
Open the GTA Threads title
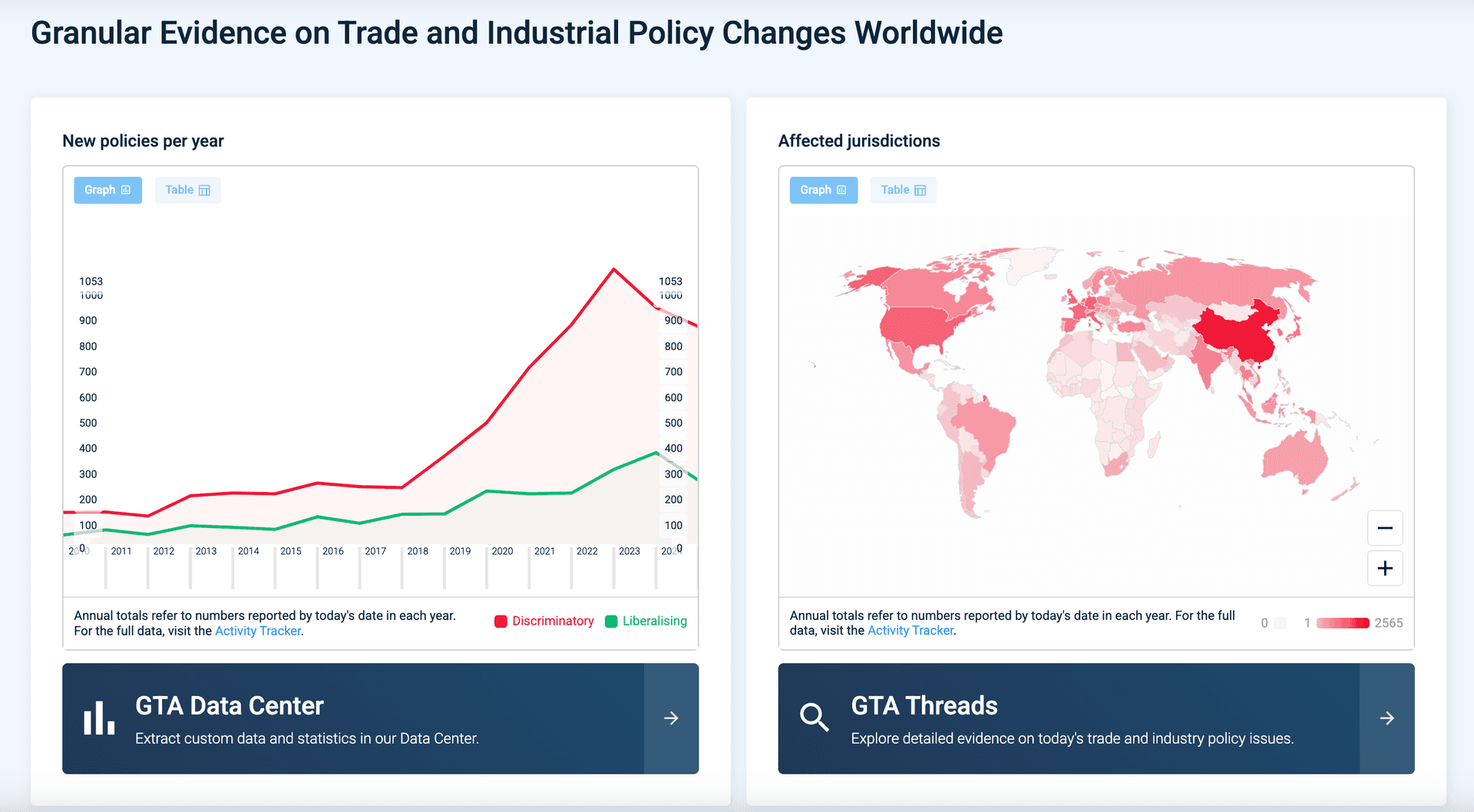(924, 705)
